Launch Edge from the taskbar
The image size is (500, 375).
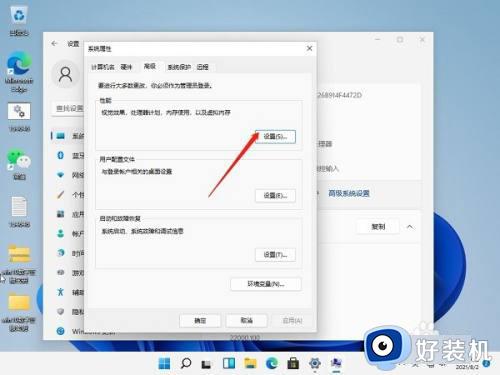pyautogui.click(x=272, y=363)
